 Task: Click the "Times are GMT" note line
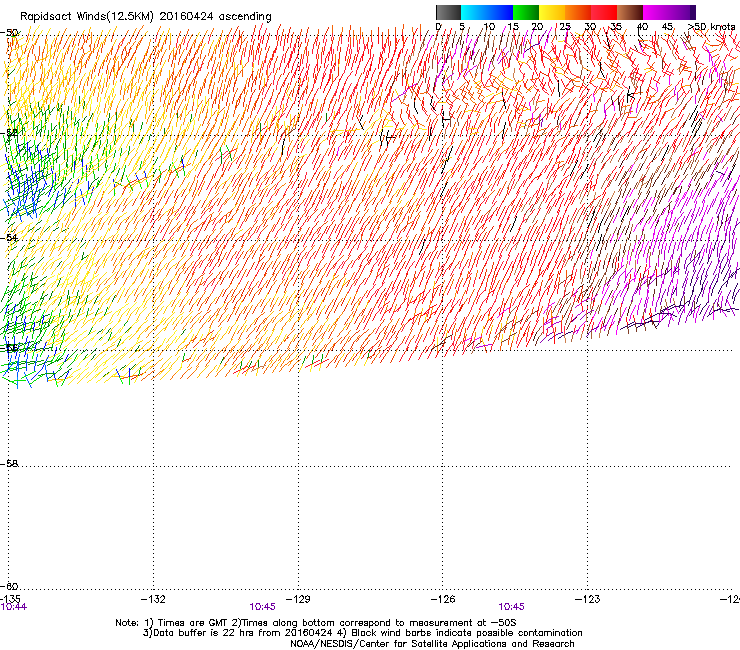tap(316, 623)
